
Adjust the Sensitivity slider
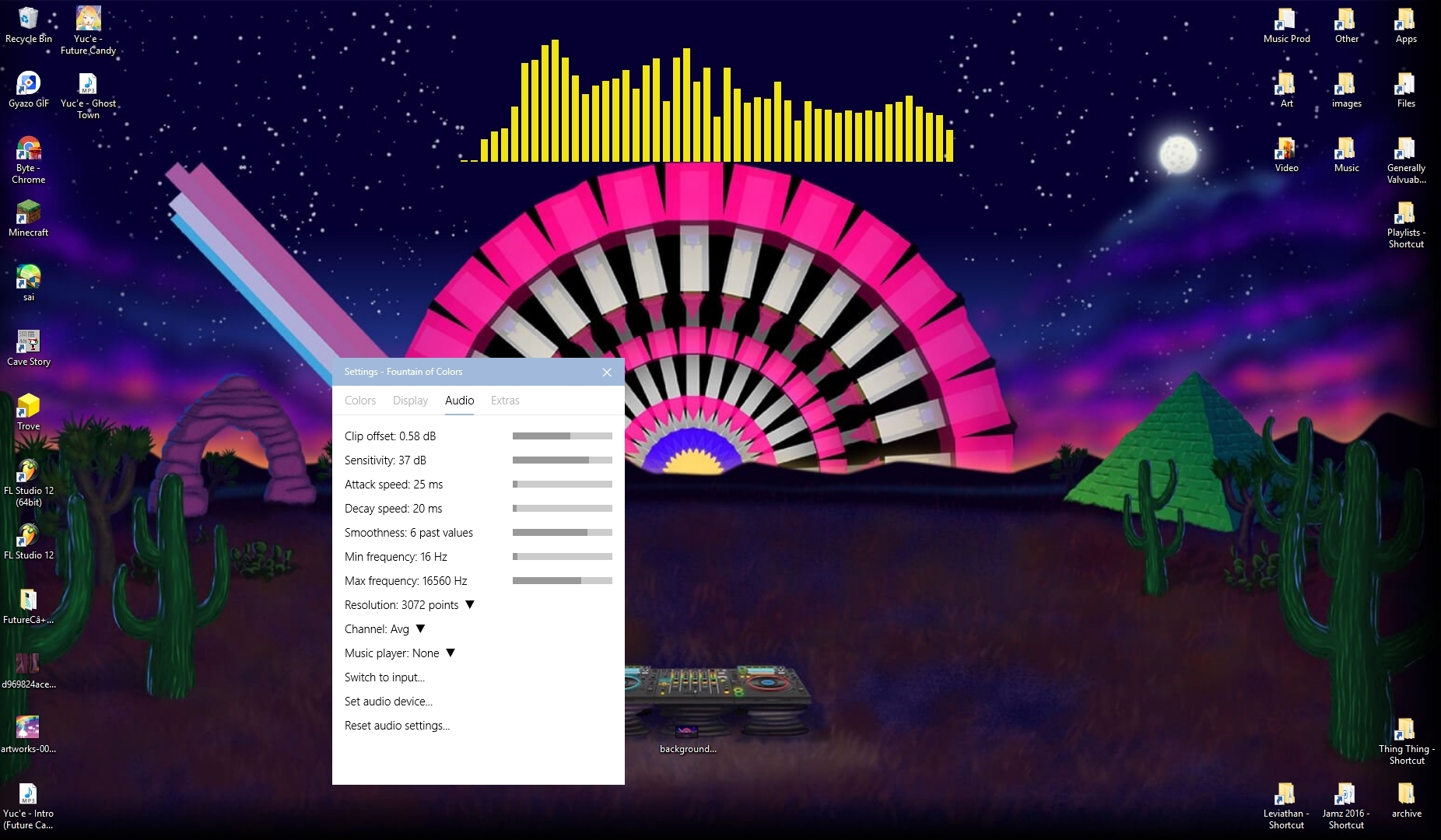(563, 460)
